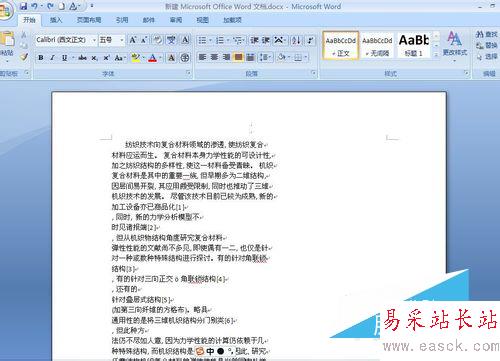Click the Character Shading icon
Screen dimensions: 500x361
171,58
